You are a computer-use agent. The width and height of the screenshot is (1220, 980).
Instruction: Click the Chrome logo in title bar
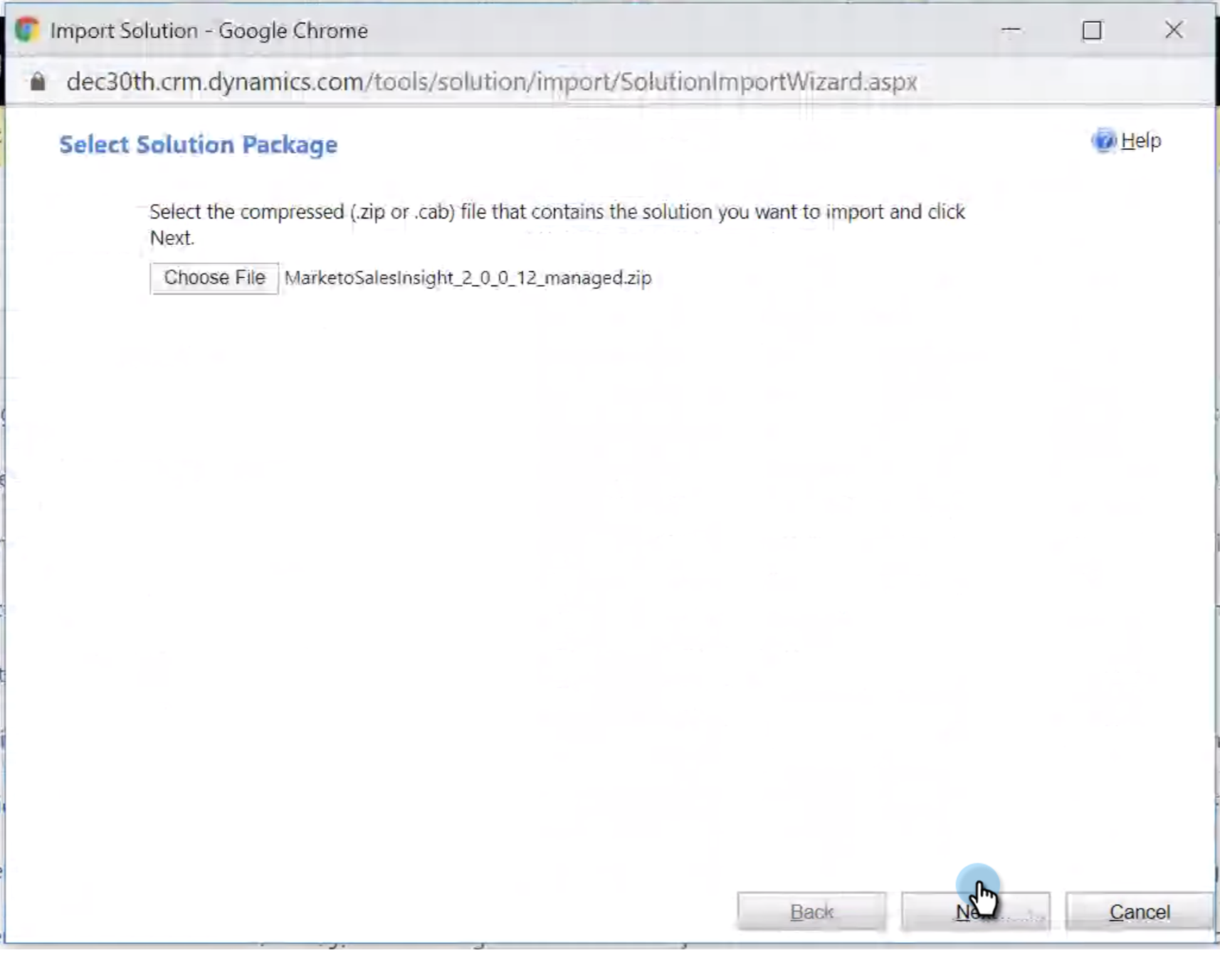27,30
